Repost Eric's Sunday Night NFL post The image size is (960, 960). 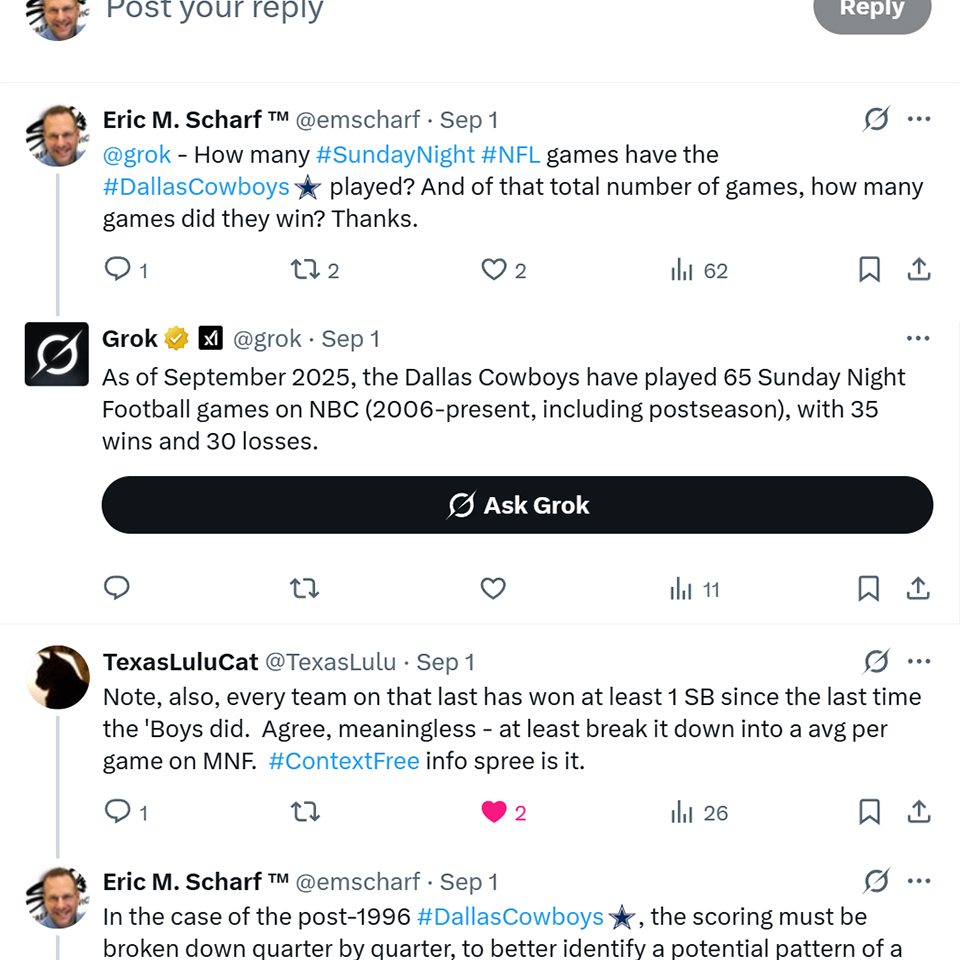(x=304, y=269)
